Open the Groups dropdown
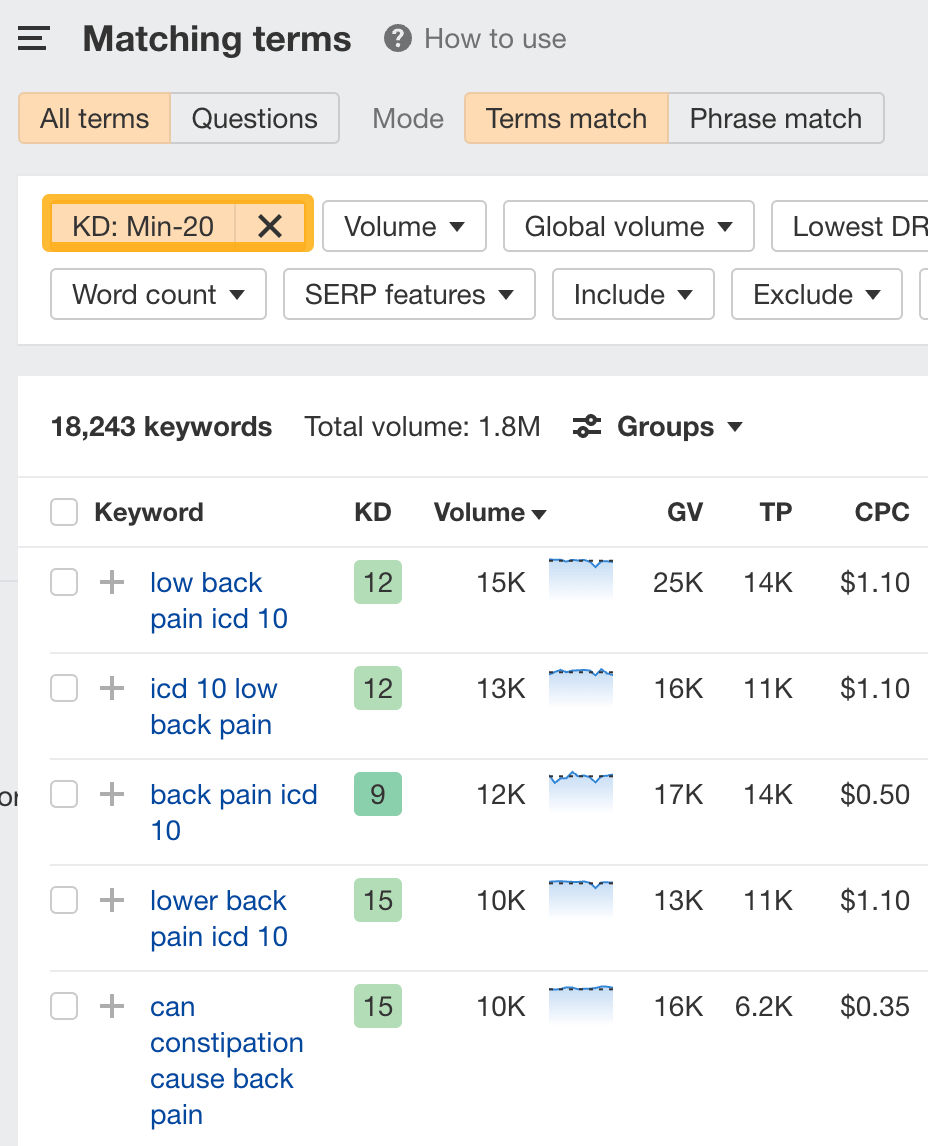928x1146 pixels. pyautogui.click(x=665, y=426)
